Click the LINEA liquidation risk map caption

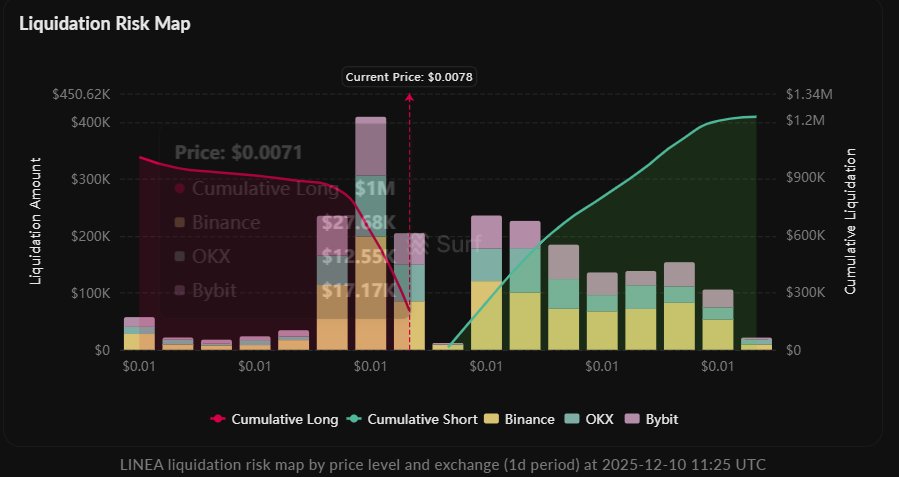[449, 466]
